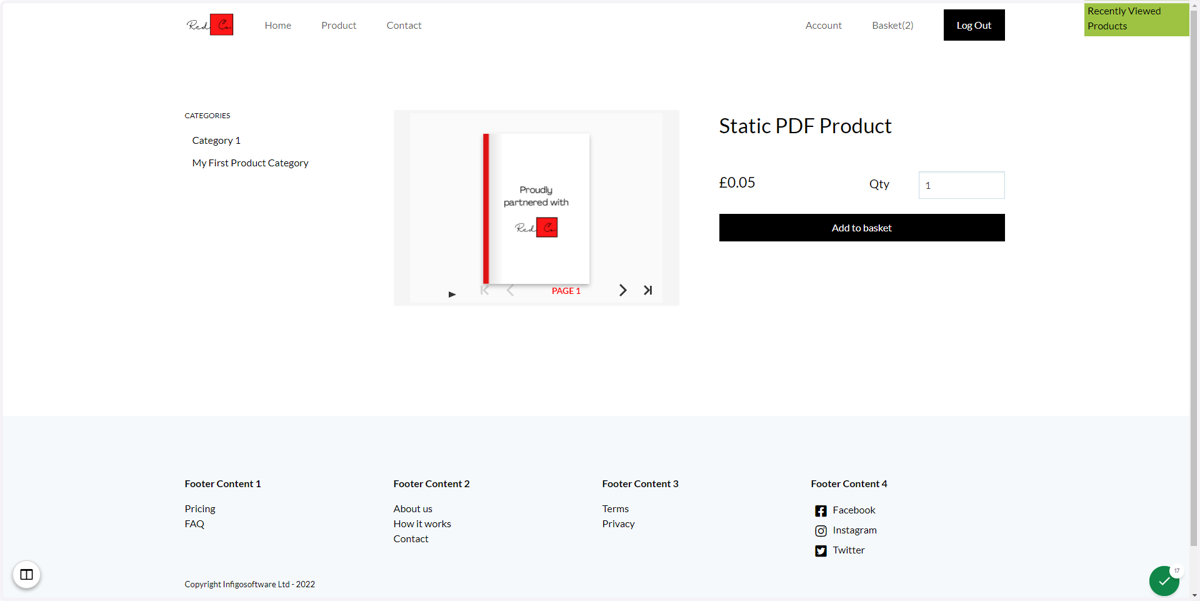
Task: Open FAQ footer link
Action: coord(194,524)
